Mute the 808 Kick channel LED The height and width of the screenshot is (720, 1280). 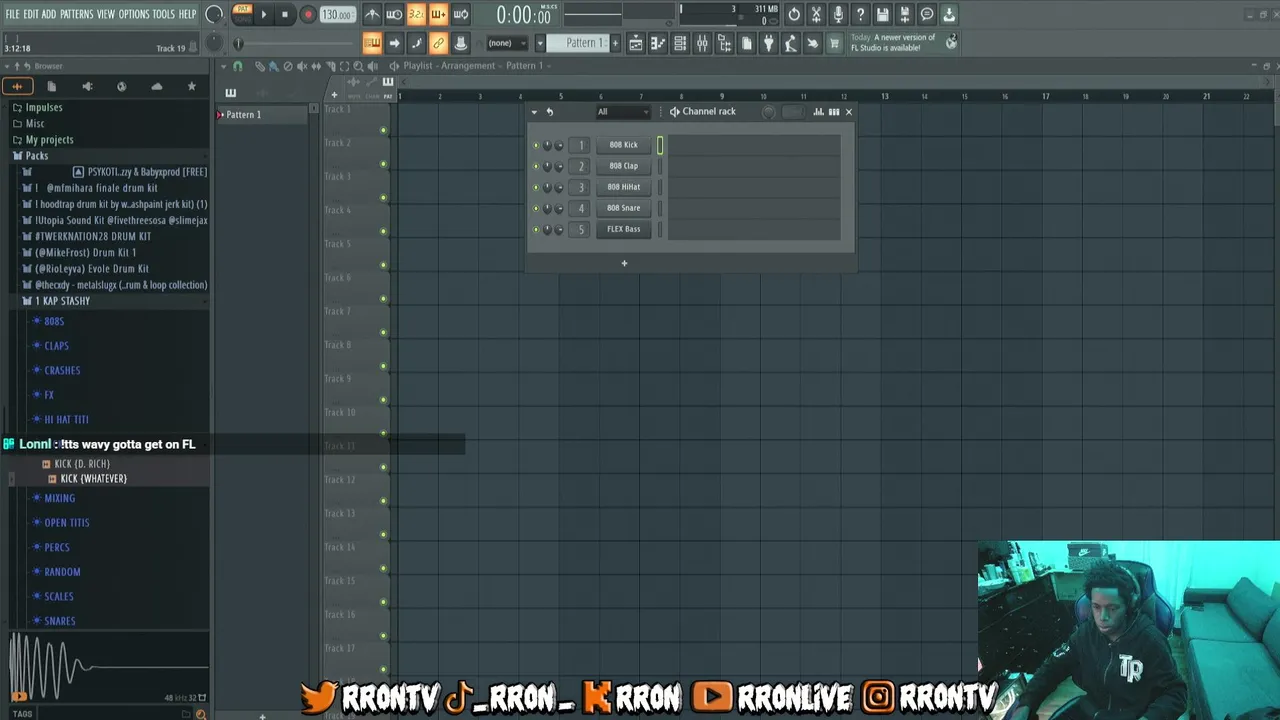tap(536, 145)
